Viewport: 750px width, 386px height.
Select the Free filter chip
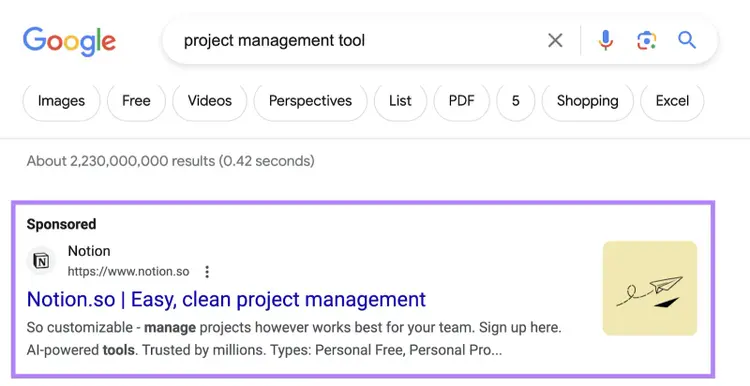pos(136,101)
